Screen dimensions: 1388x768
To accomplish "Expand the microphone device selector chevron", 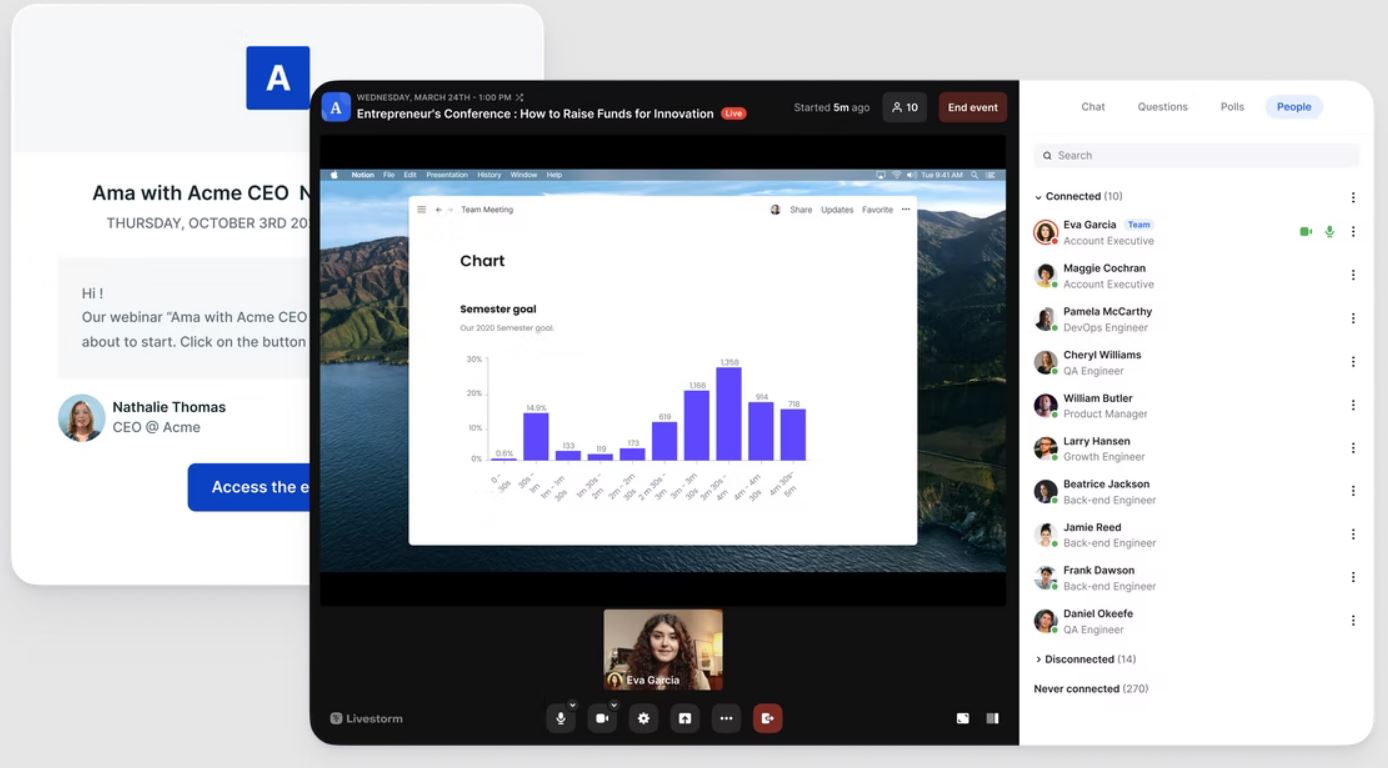I will tap(573, 705).
